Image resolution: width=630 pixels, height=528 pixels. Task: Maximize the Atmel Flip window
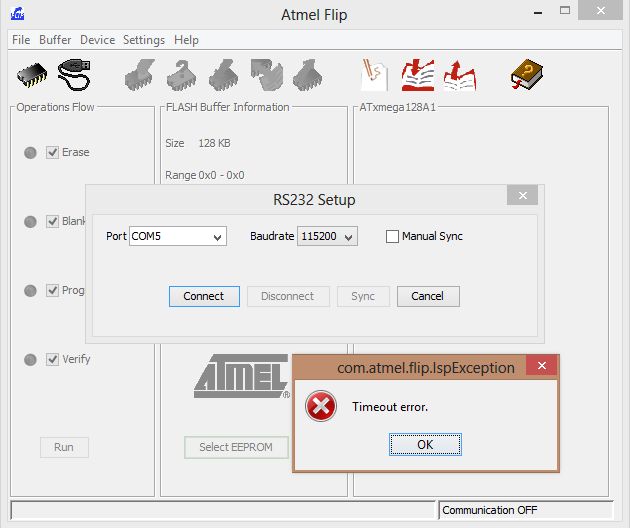coord(565,10)
